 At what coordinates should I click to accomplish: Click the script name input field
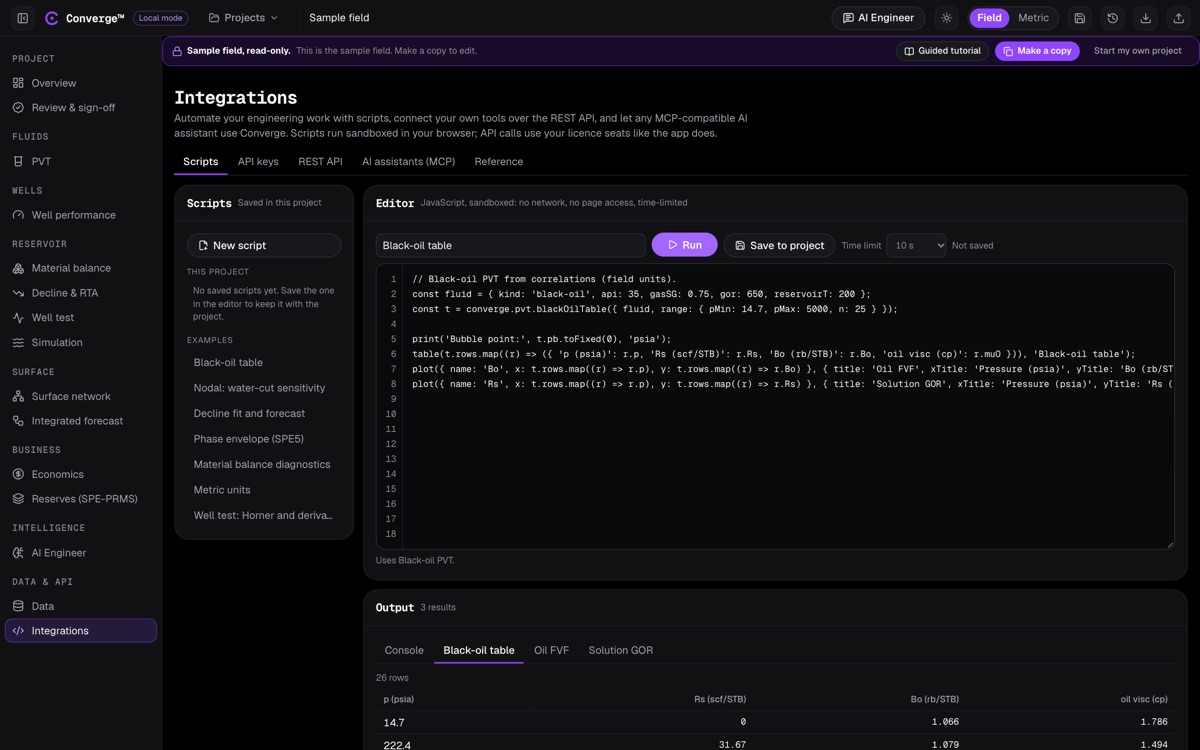point(511,245)
